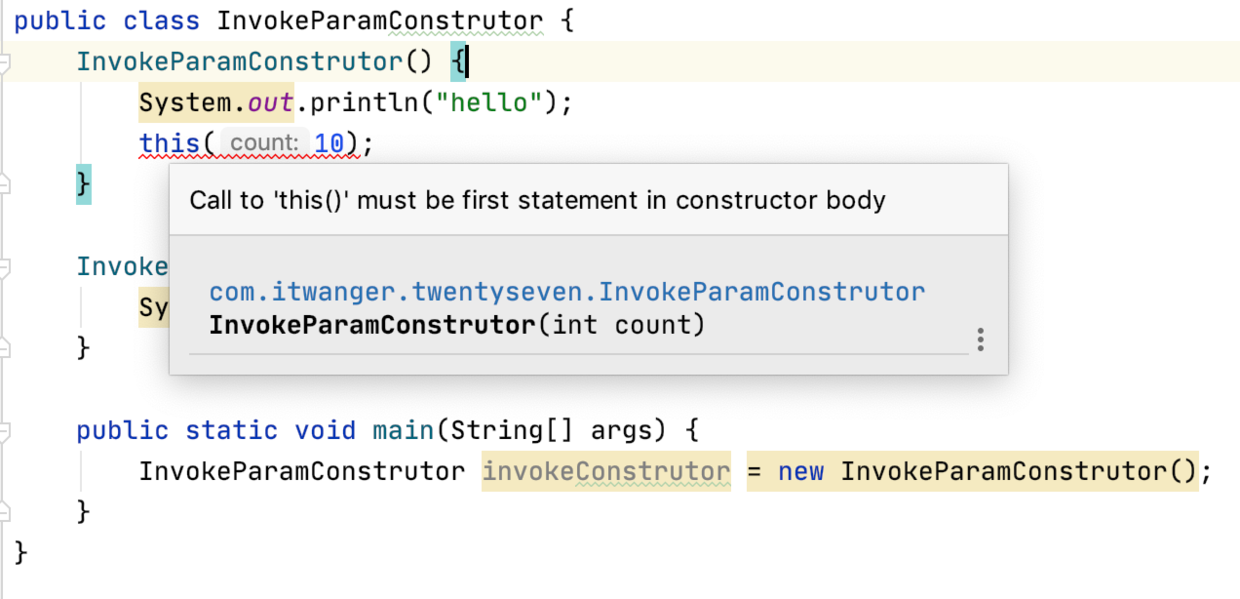1240x599 pixels.
Task: Click the InvokeParamConstrutor(int count) signature in tooltip
Action: click(x=457, y=325)
